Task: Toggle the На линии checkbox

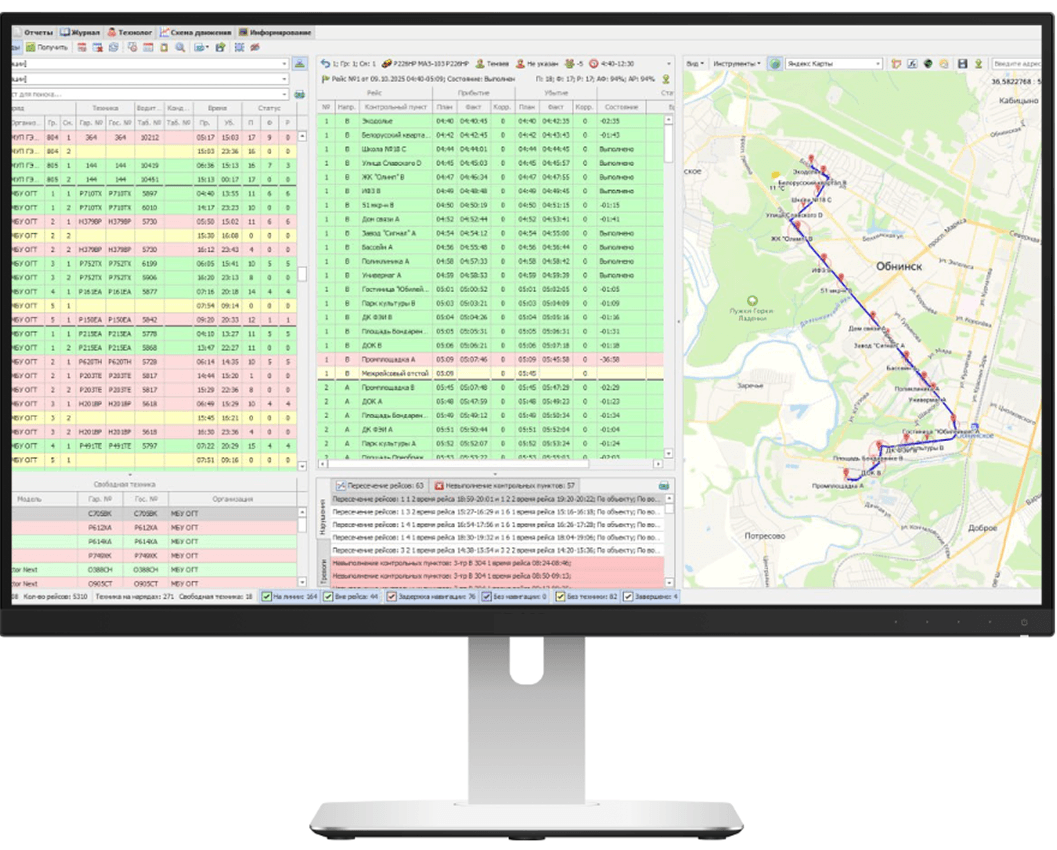Action: 267,597
